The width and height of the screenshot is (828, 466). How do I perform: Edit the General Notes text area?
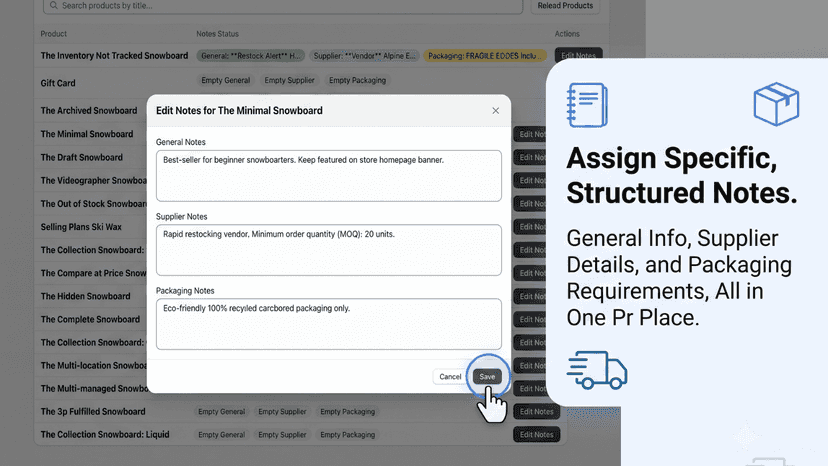328,176
